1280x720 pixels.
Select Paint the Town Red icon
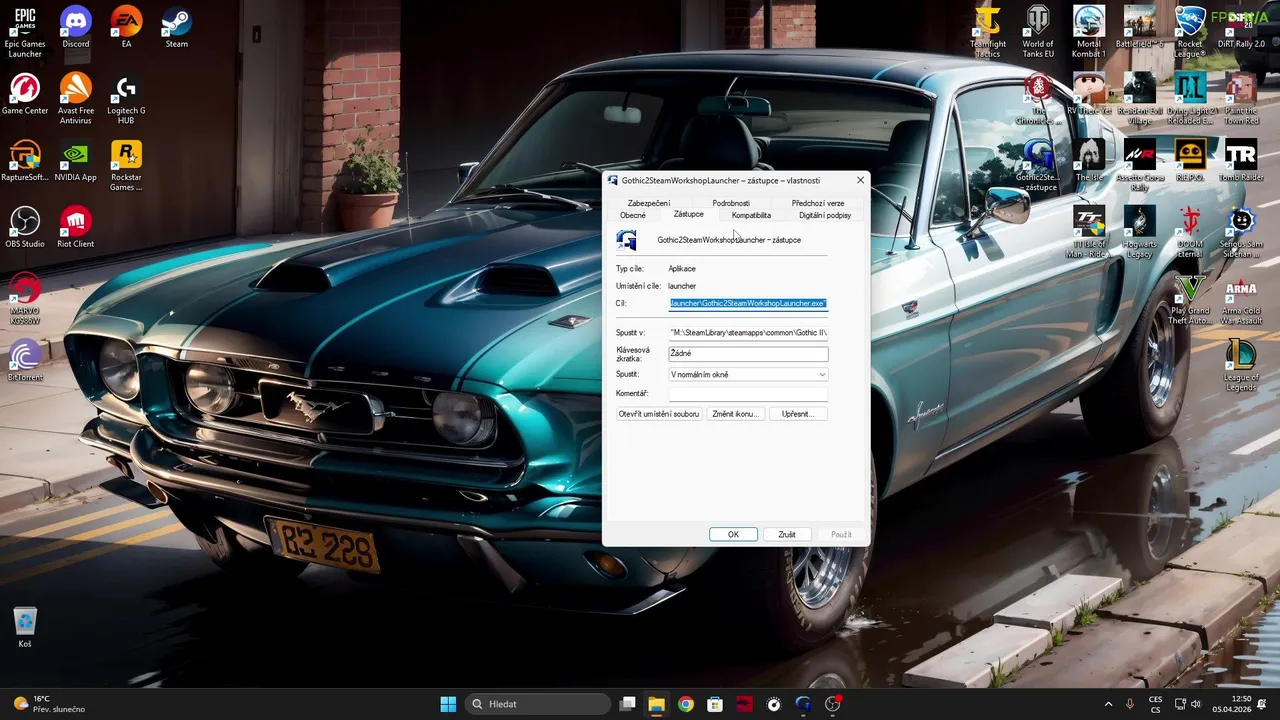(x=1241, y=99)
